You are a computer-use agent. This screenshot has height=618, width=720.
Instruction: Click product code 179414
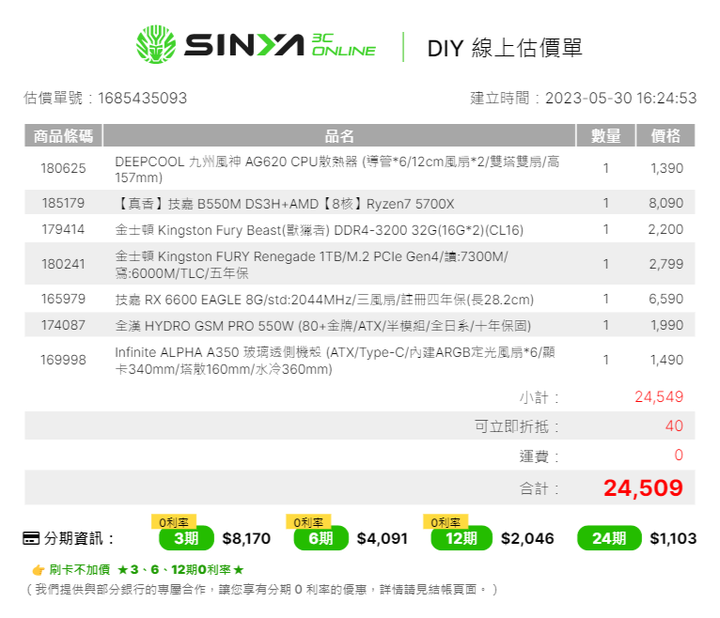click(63, 229)
